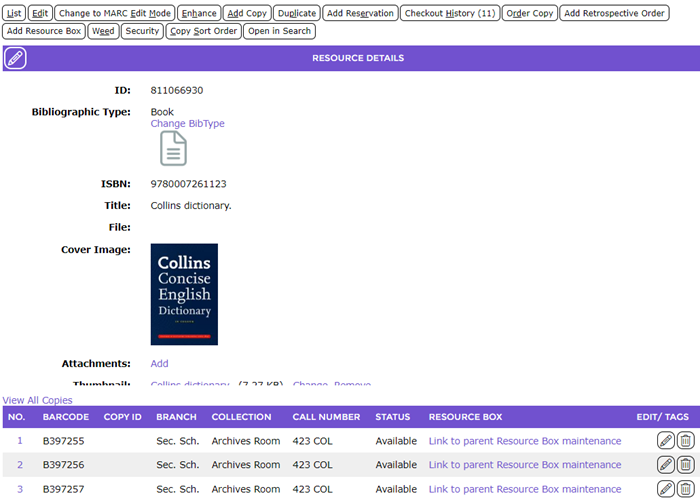
Task: Click the RESOURCE BOX column header
Action: click(466, 417)
